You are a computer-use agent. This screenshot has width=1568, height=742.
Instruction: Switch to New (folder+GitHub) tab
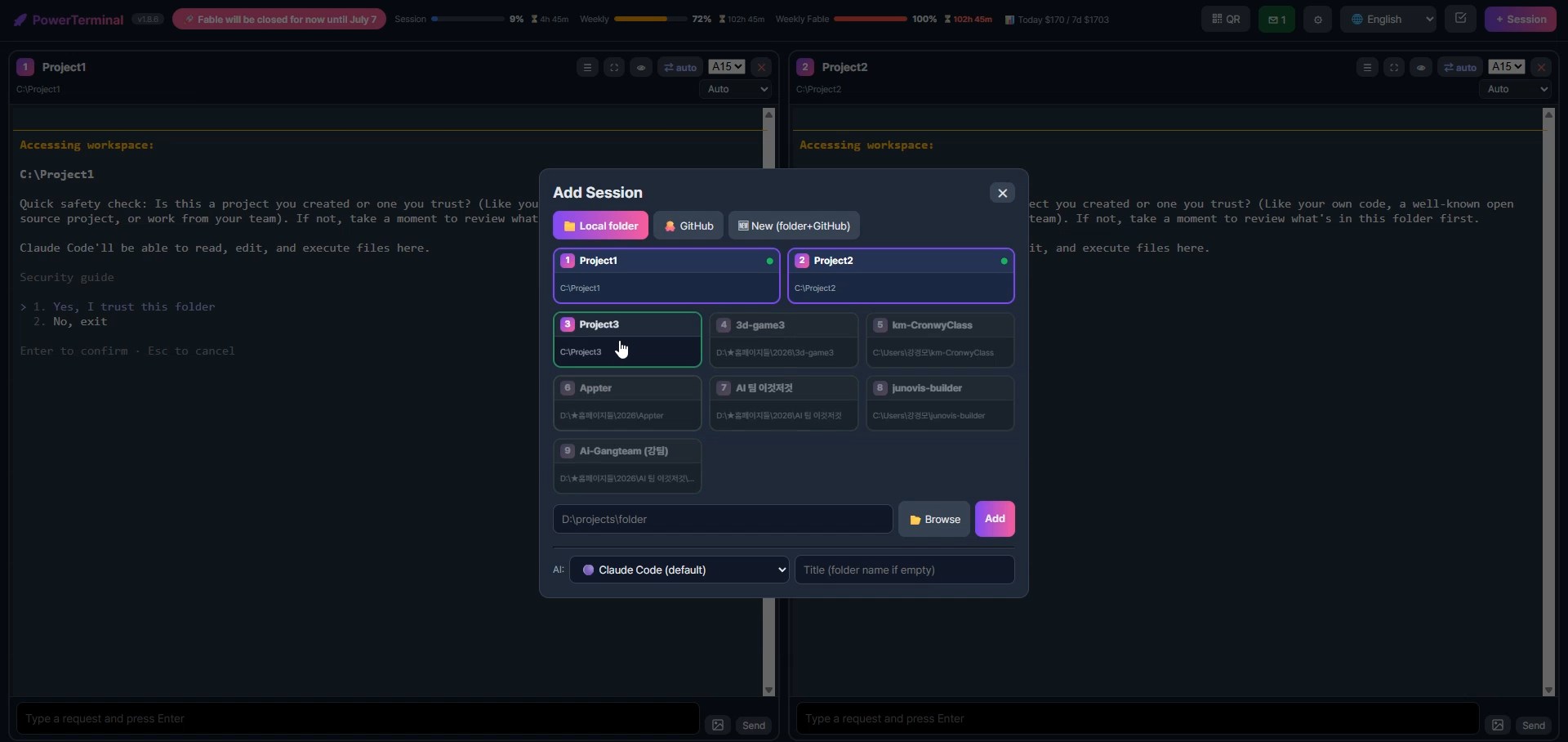coord(794,226)
